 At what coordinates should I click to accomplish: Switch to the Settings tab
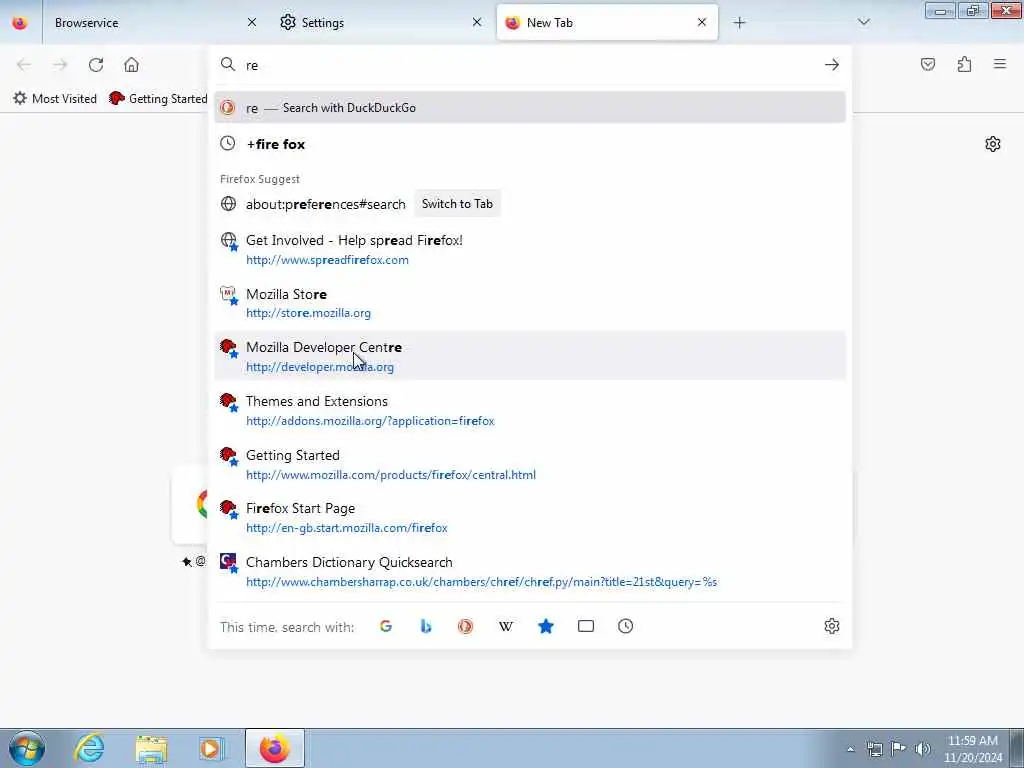pyautogui.click(x=380, y=22)
